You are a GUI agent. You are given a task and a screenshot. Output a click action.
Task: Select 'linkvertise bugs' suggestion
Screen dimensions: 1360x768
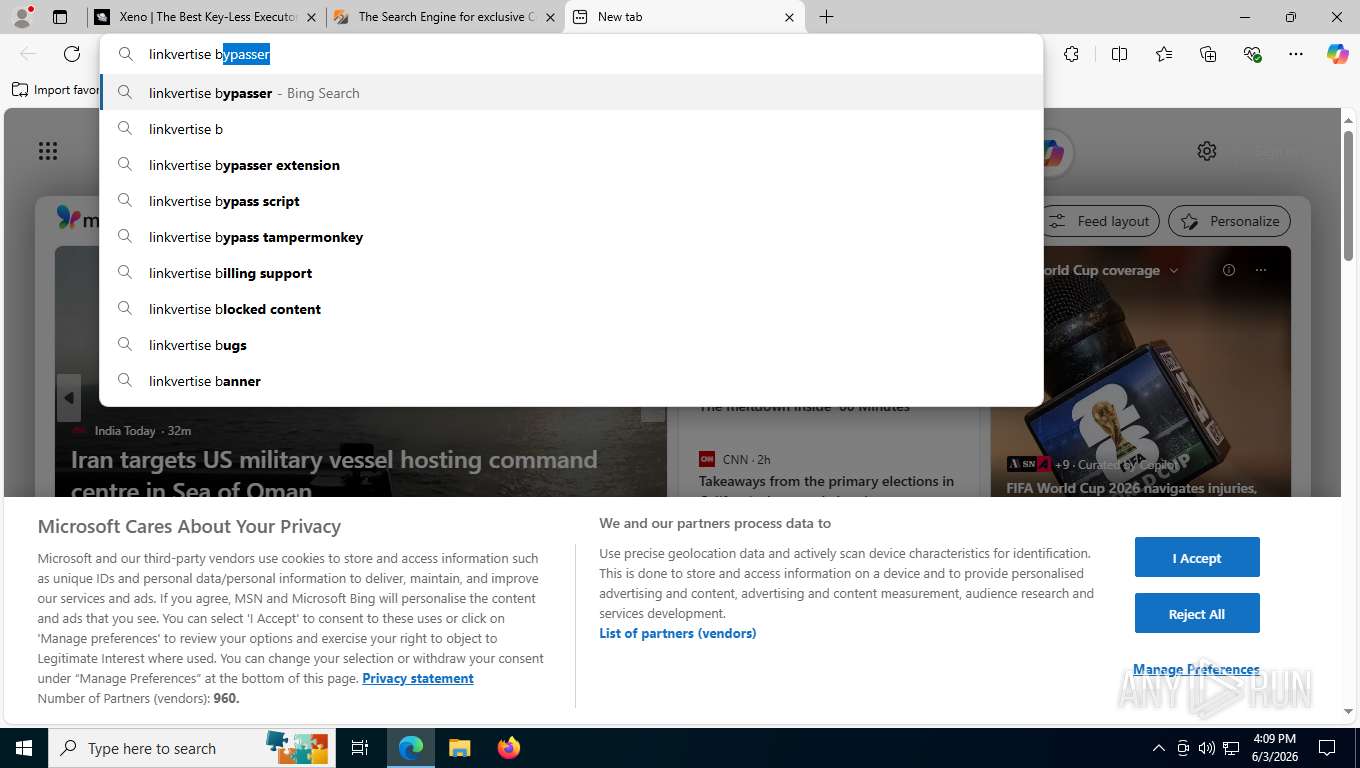click(x=571, y=345)
